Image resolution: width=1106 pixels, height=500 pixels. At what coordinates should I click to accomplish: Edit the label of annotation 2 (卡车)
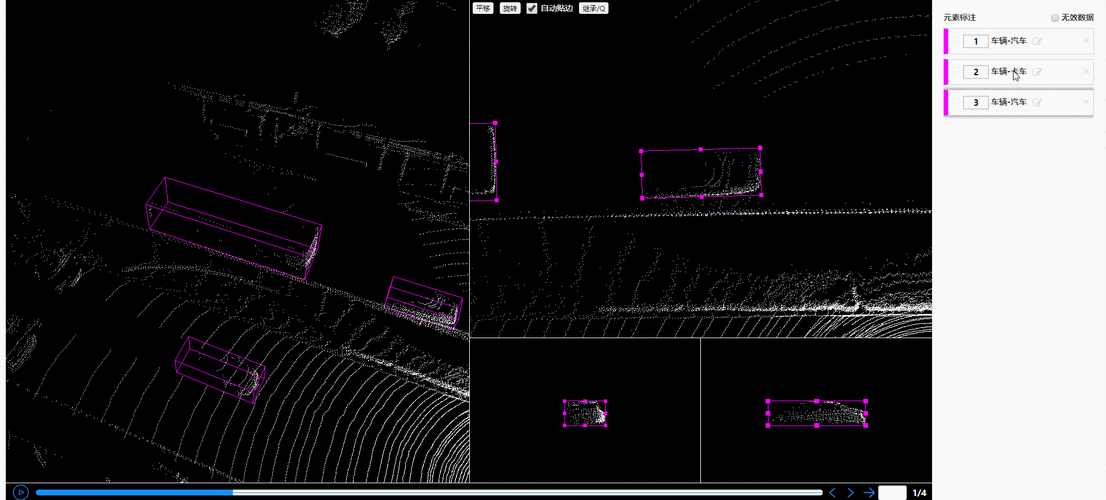click(x=1037, y=72)
